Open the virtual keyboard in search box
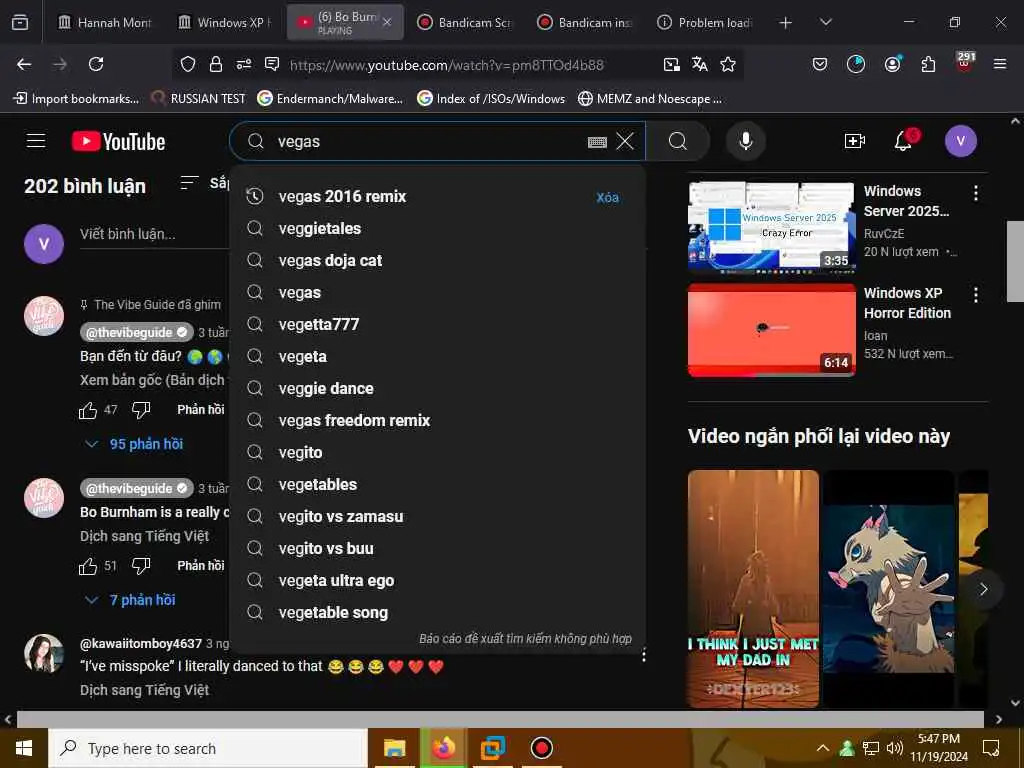This screenshot has height=768, width=1024. (597, 142)
